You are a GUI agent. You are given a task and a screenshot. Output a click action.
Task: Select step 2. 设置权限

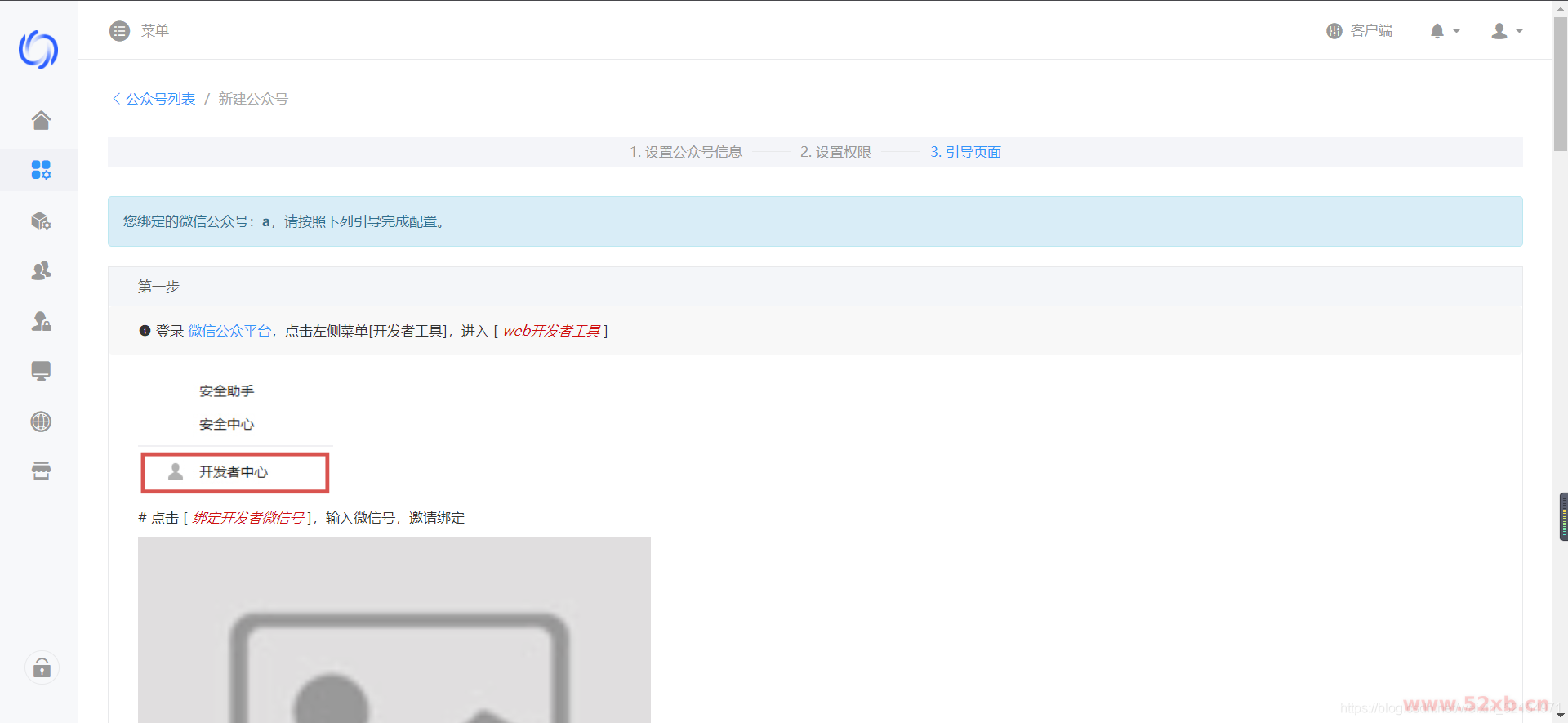(835, 152)
